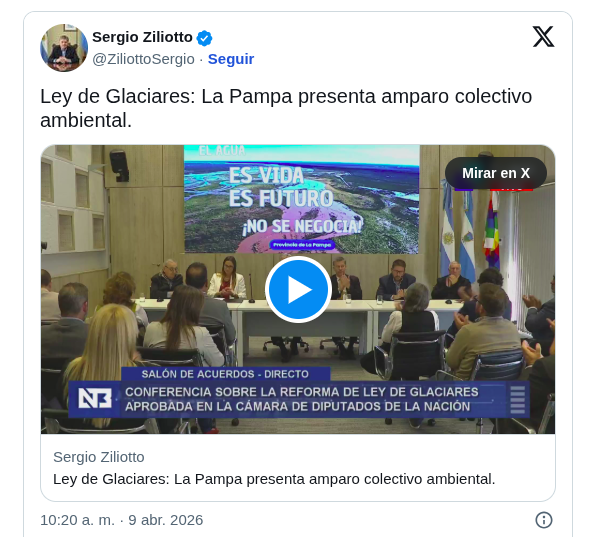Click the Provincia de La Pampa badge
The image size is (600, 537).
click(302, 245)
